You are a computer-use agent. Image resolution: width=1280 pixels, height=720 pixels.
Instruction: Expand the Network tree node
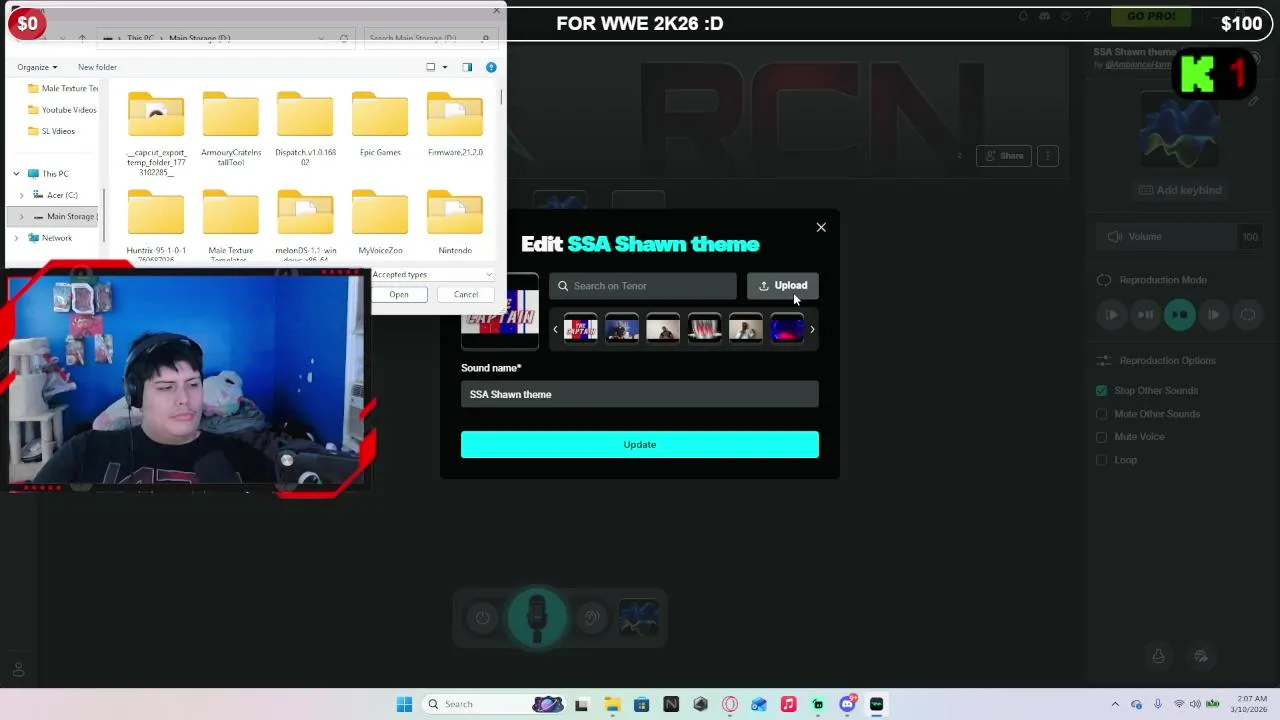(x=16, y=238)
